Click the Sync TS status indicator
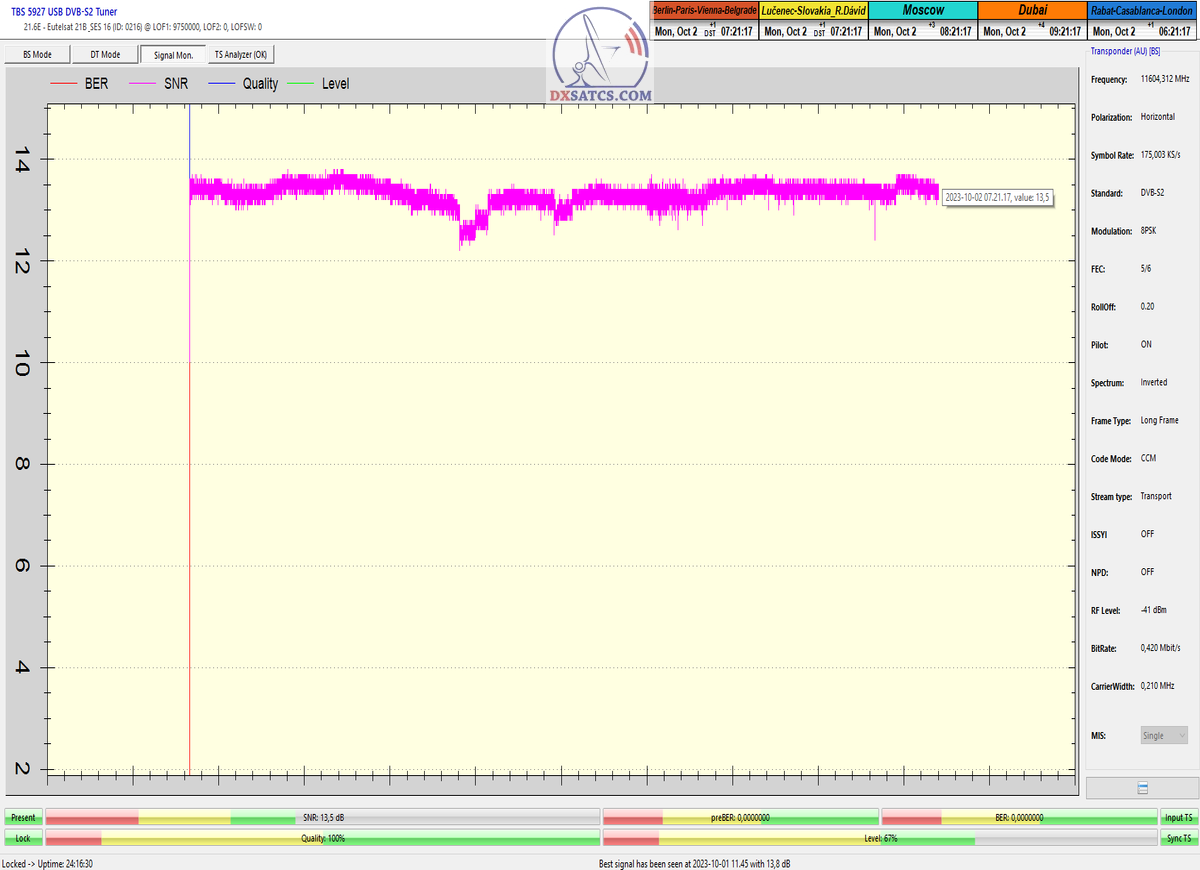The image size is (1200, 870). pos(1178,838)
